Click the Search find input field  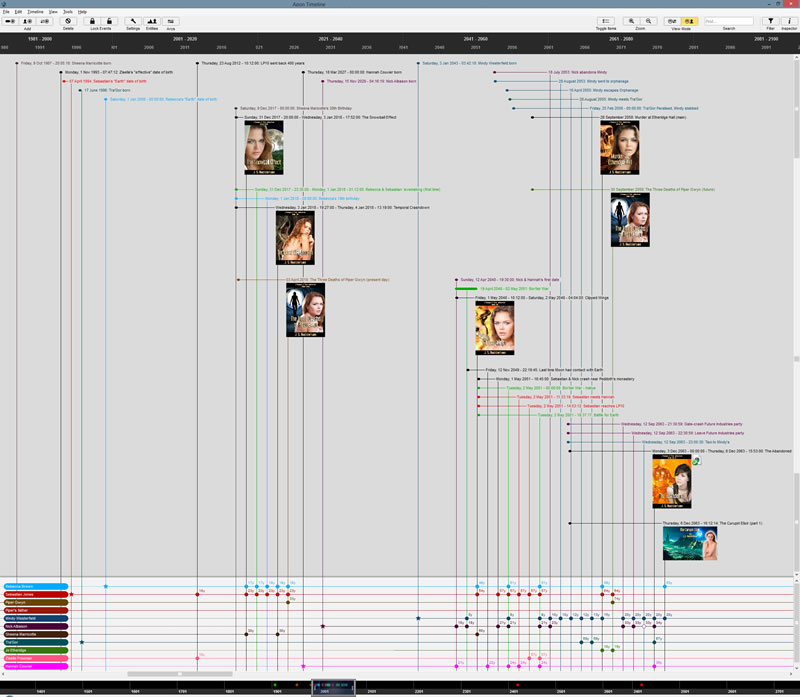[729, 21]
